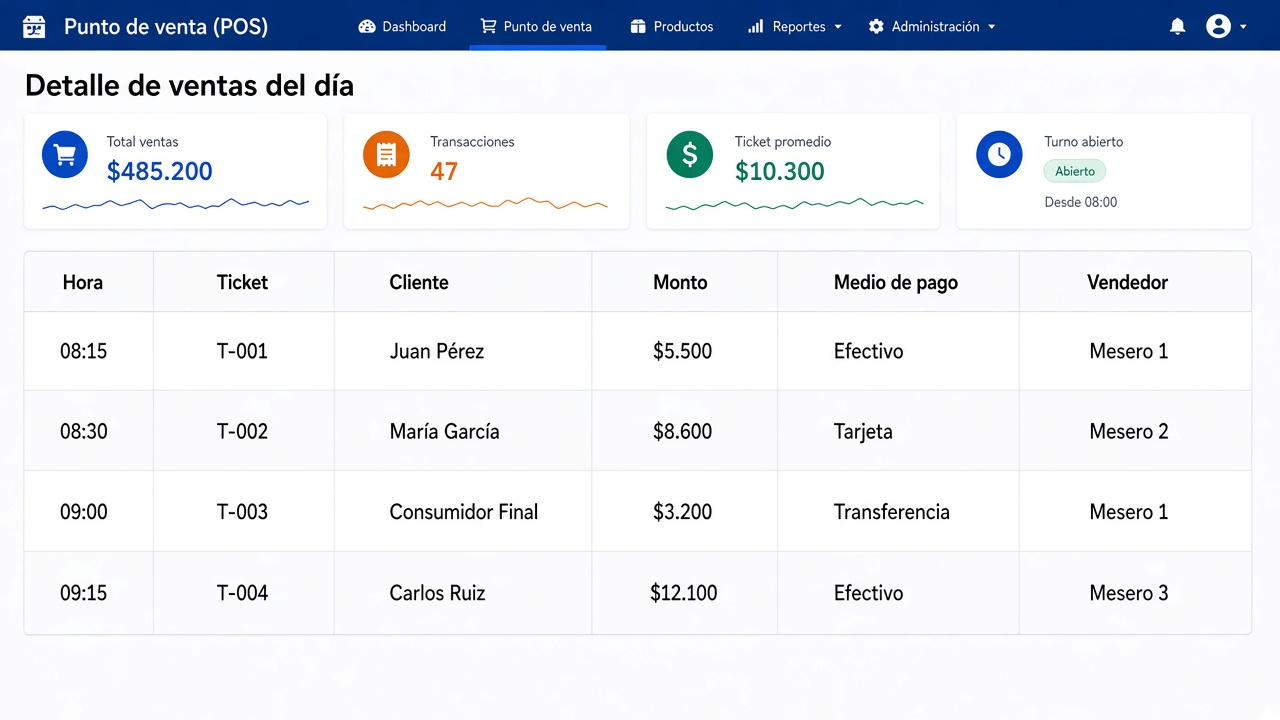
Task: Click the shopping cart icon in Total ventas
Action: click(65, 155)
